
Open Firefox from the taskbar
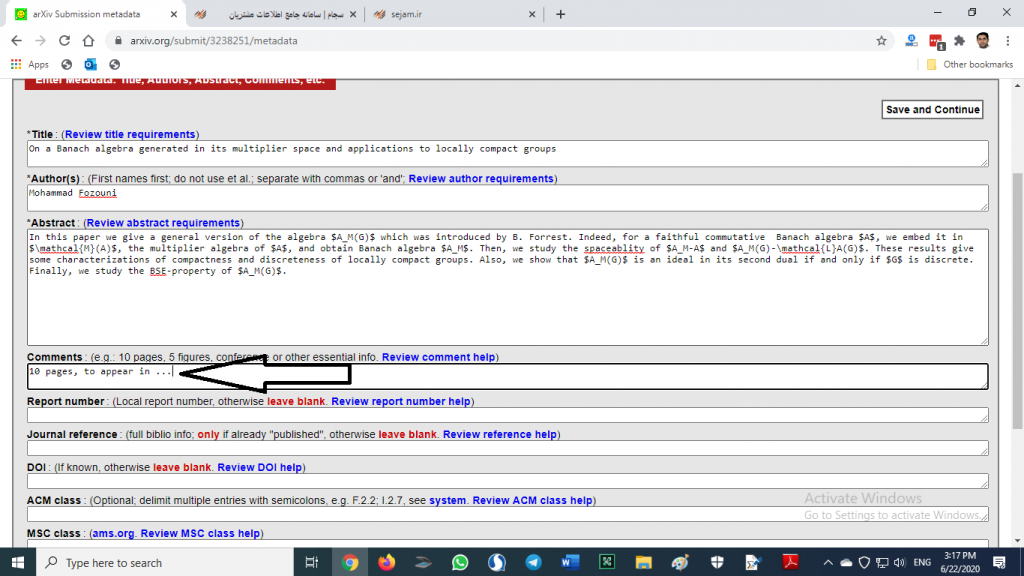[x=387, y=562]
